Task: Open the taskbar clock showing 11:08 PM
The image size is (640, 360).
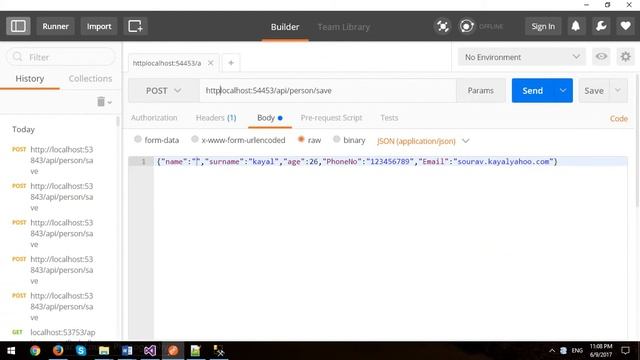Action: [x=601, y=351]
